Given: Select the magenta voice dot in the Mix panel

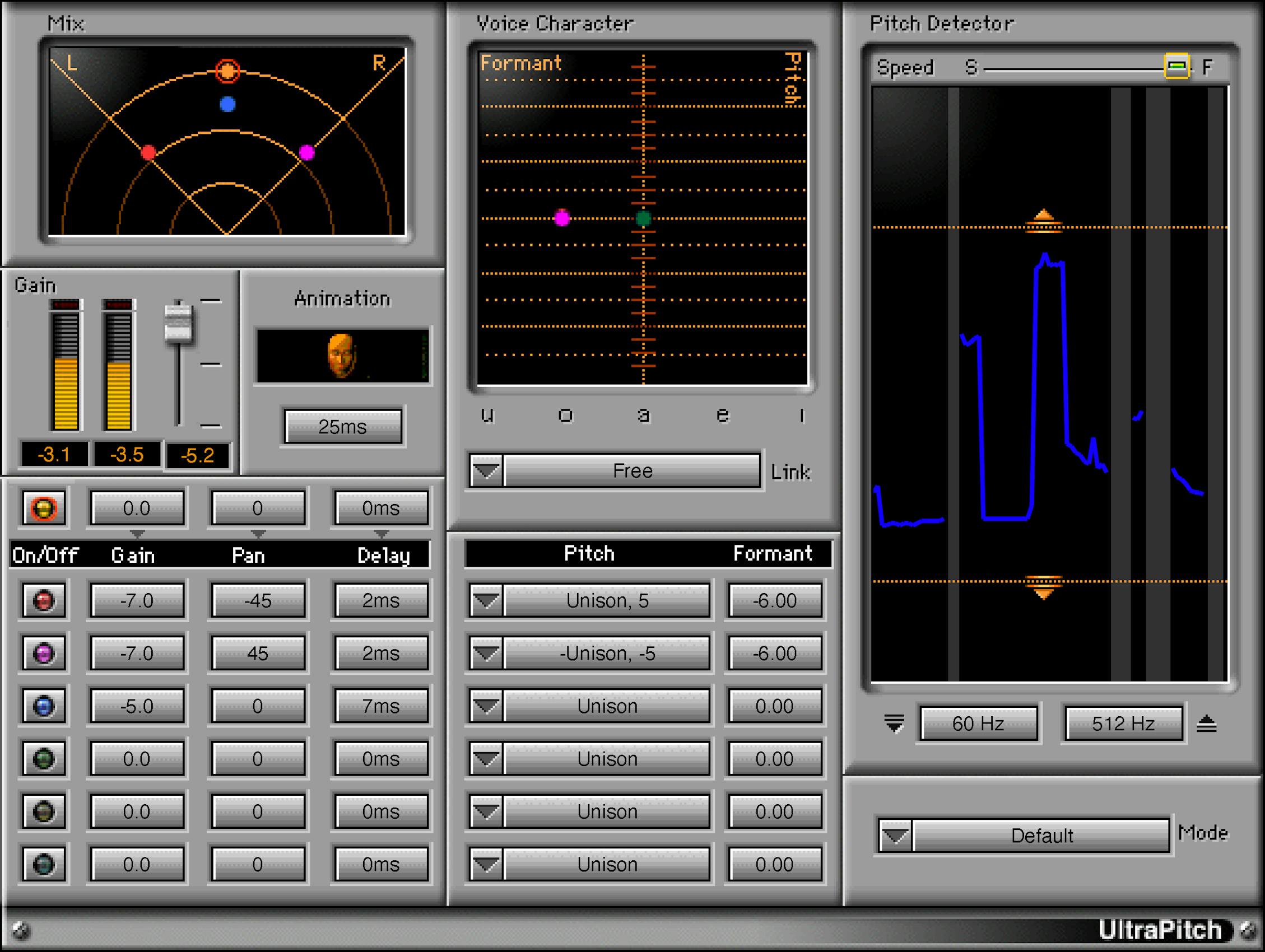Looking at the screenshot, I should [307, 152].
